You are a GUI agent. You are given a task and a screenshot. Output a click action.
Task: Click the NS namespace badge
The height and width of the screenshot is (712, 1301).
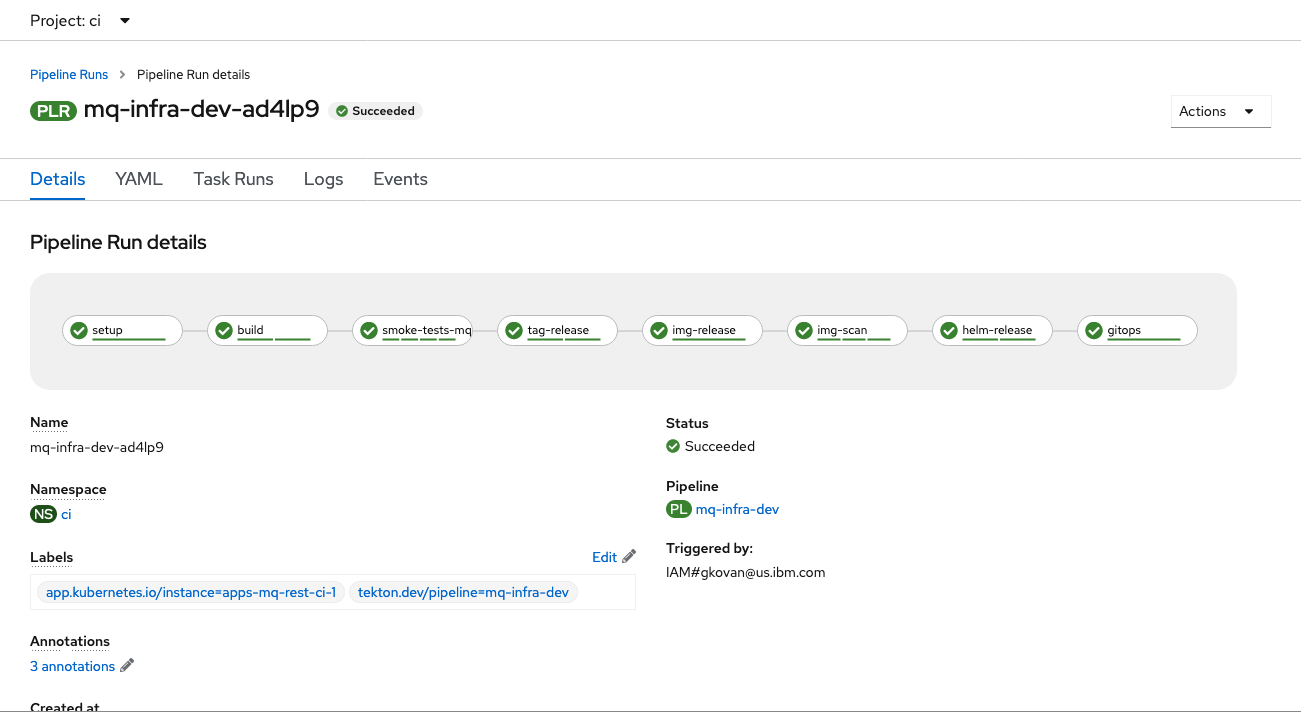click(x=44, y=514)
